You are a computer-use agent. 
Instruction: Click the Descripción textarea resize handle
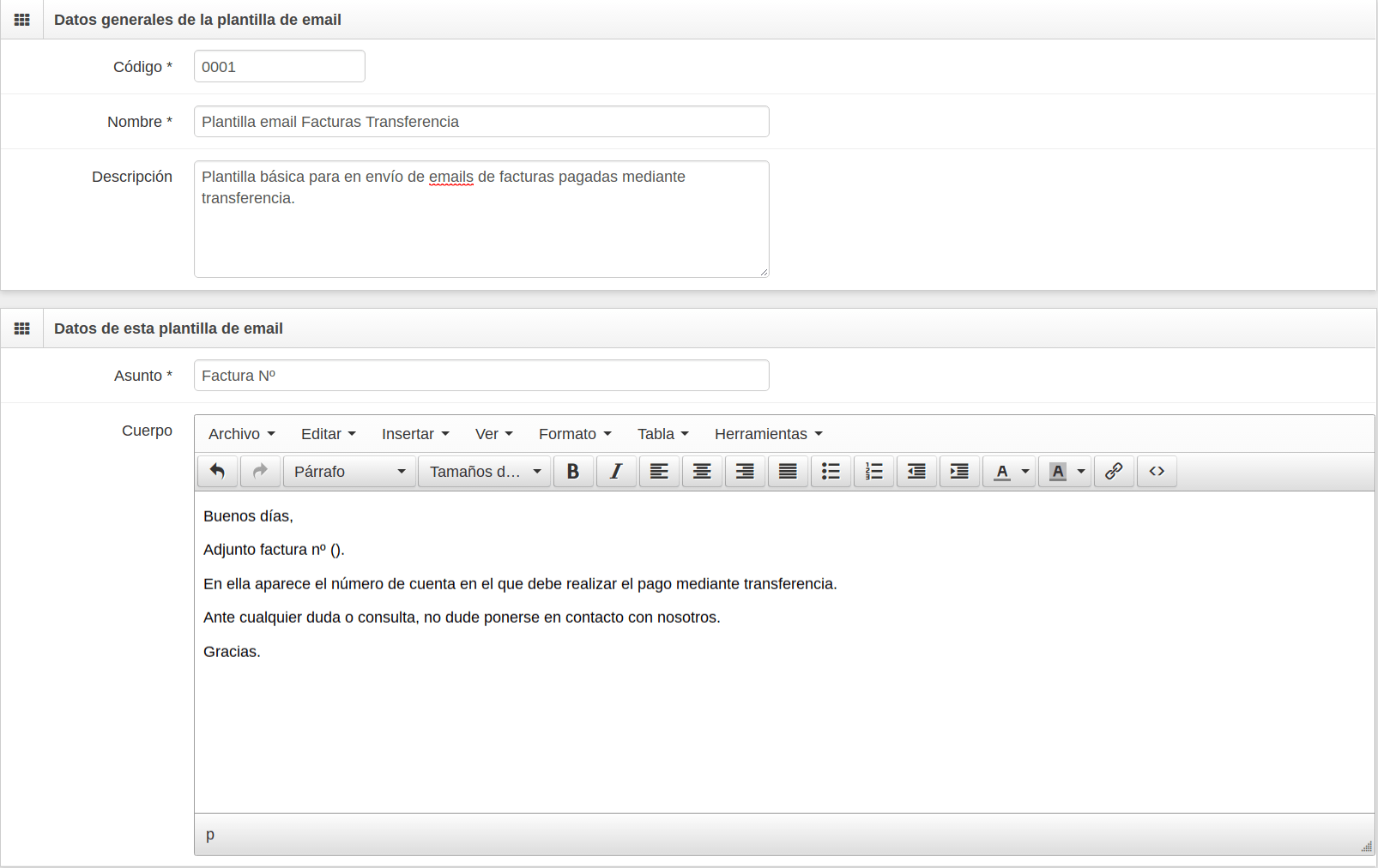(x=764, y=272)
